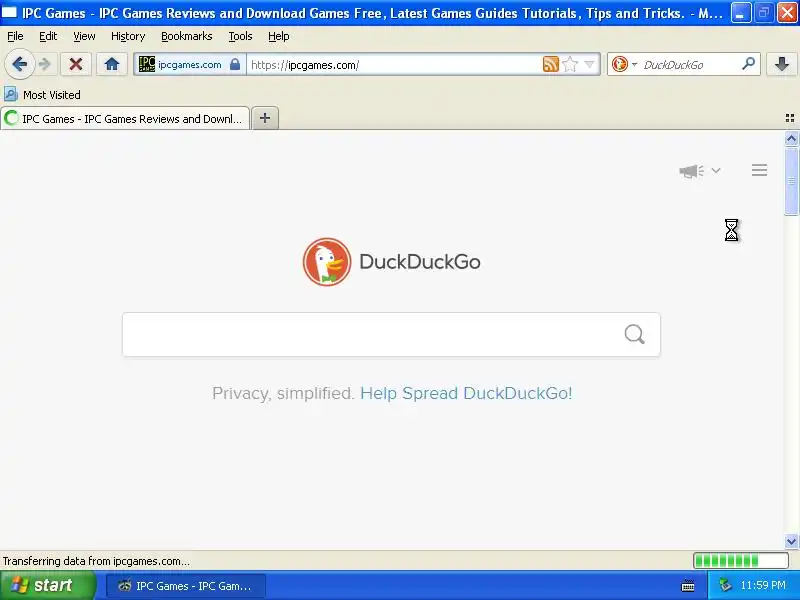
Task: Open a new tab with plus button
Action: point(265,118)
